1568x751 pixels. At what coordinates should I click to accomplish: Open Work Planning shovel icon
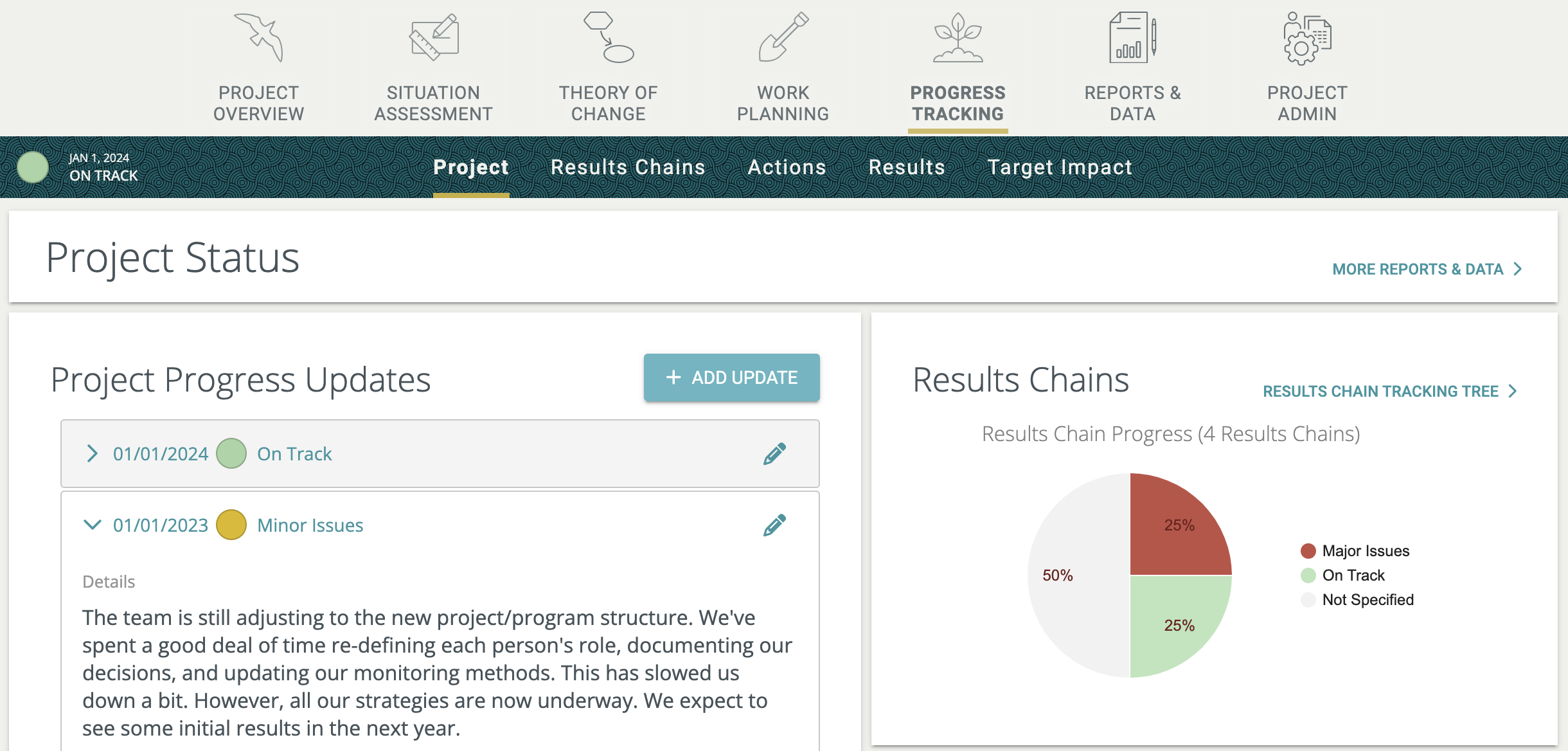[783, 38]
